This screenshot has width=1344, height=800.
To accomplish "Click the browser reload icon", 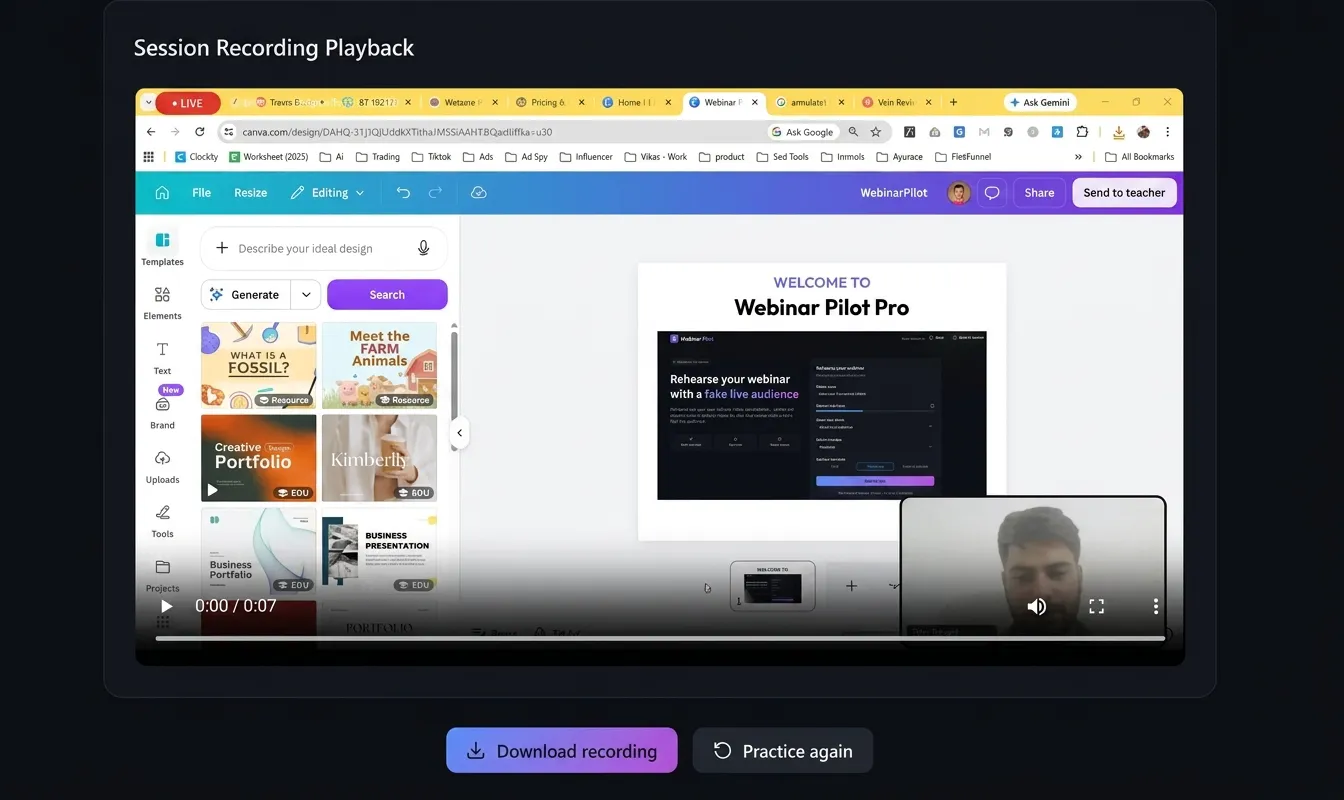I will coord(200,132).
